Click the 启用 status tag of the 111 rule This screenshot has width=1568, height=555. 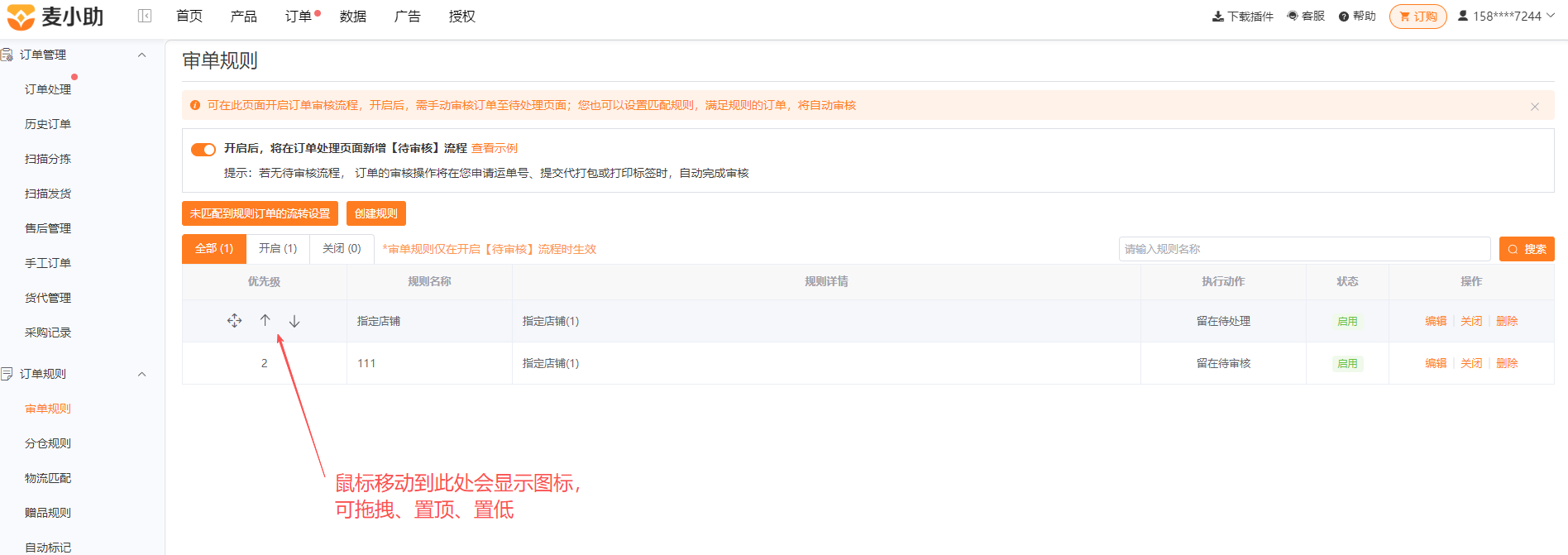(x=1347, y=363)
